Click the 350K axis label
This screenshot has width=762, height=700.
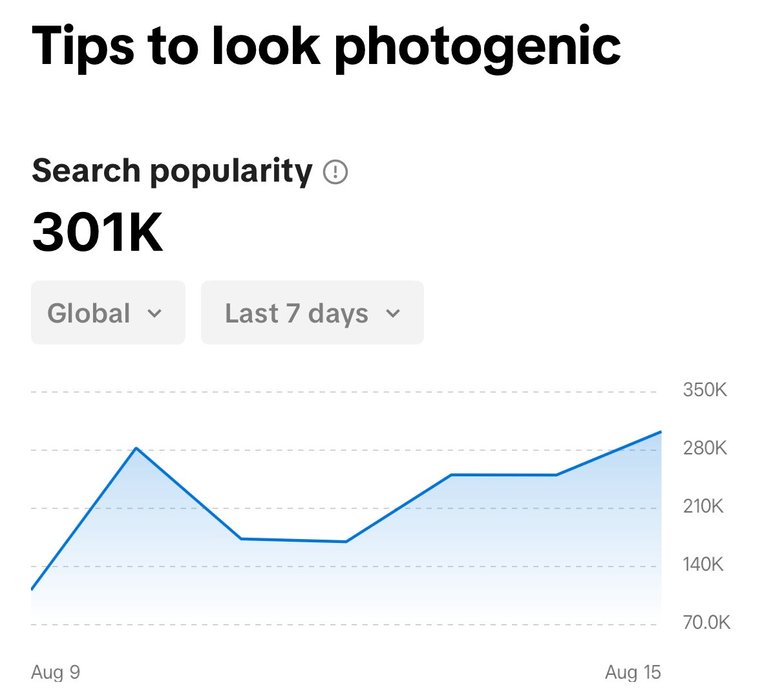[x=704, y=390]
